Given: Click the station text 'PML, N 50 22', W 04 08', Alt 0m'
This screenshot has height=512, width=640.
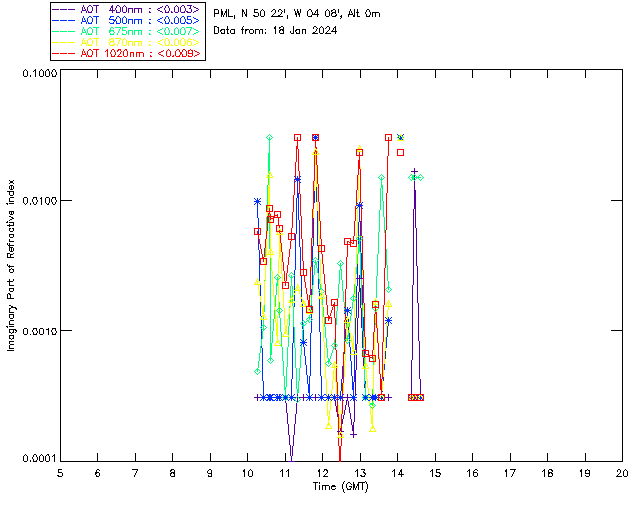Looking at the screenshot, I should (x=297, y=13).
